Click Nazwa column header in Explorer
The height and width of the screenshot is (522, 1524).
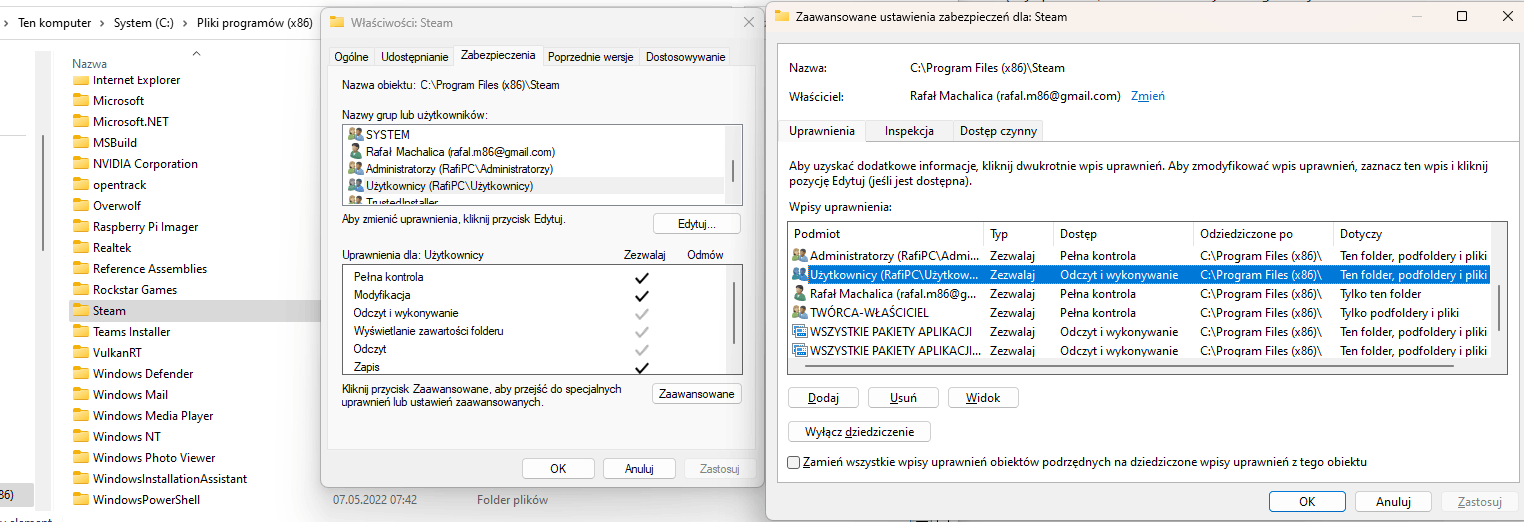89,64
